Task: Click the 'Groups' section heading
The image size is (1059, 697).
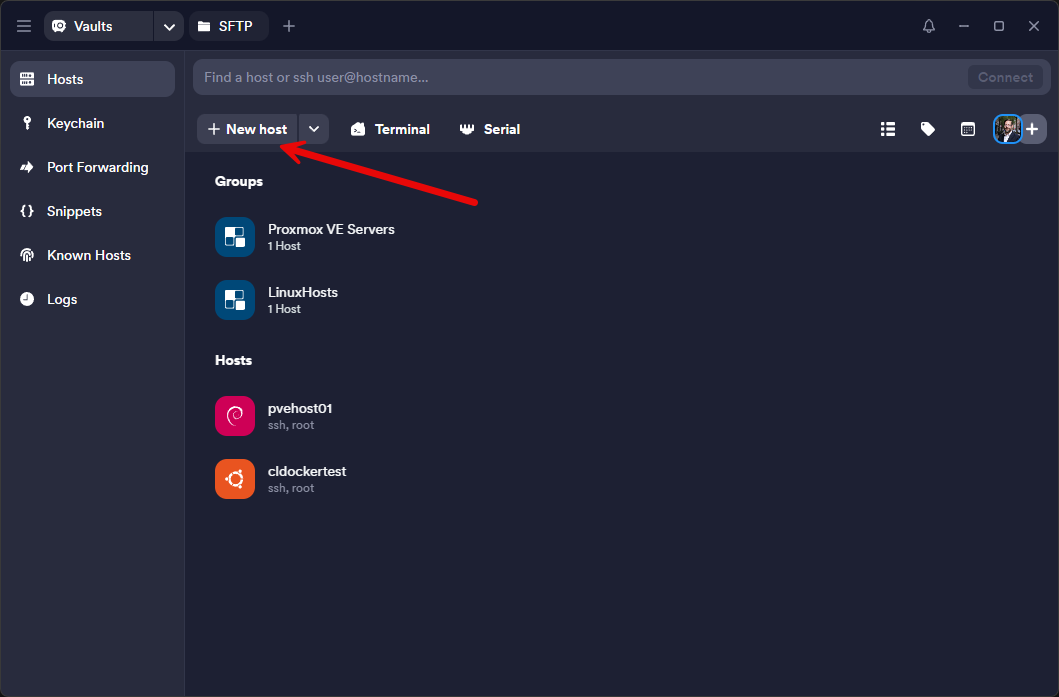Action: [238, 181]
